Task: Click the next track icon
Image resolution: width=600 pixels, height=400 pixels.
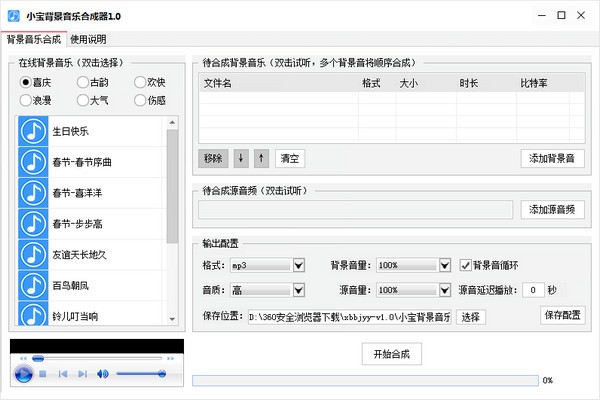Action: [81, 374]
